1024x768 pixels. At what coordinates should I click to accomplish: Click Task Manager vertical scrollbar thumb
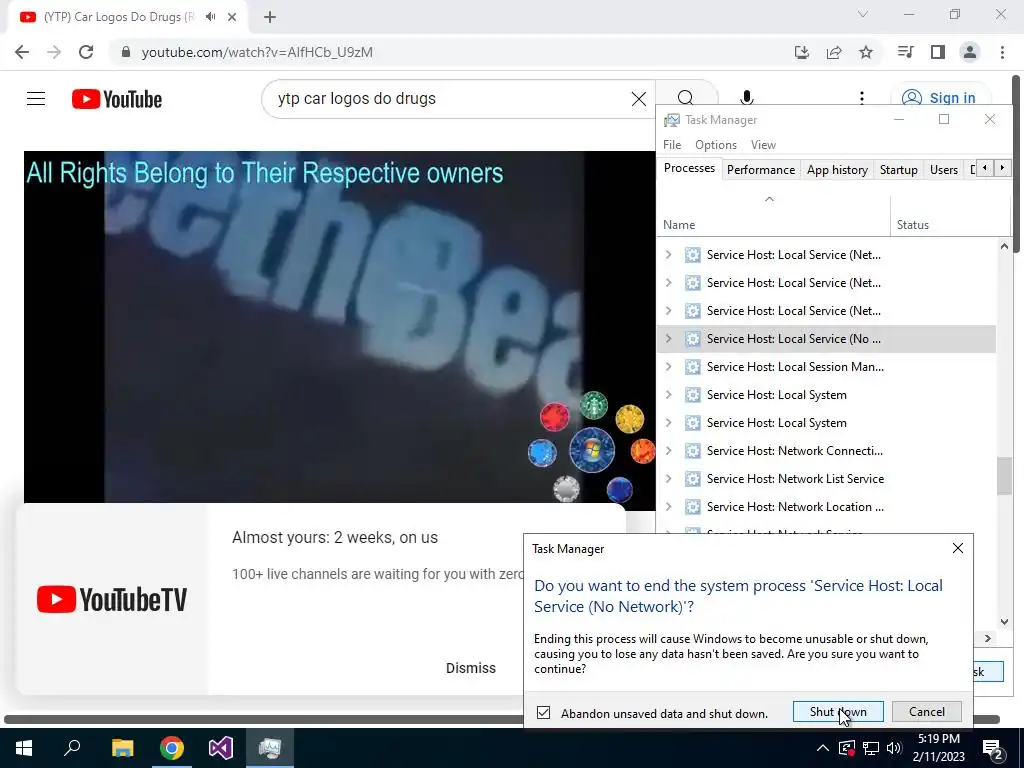1004,475
